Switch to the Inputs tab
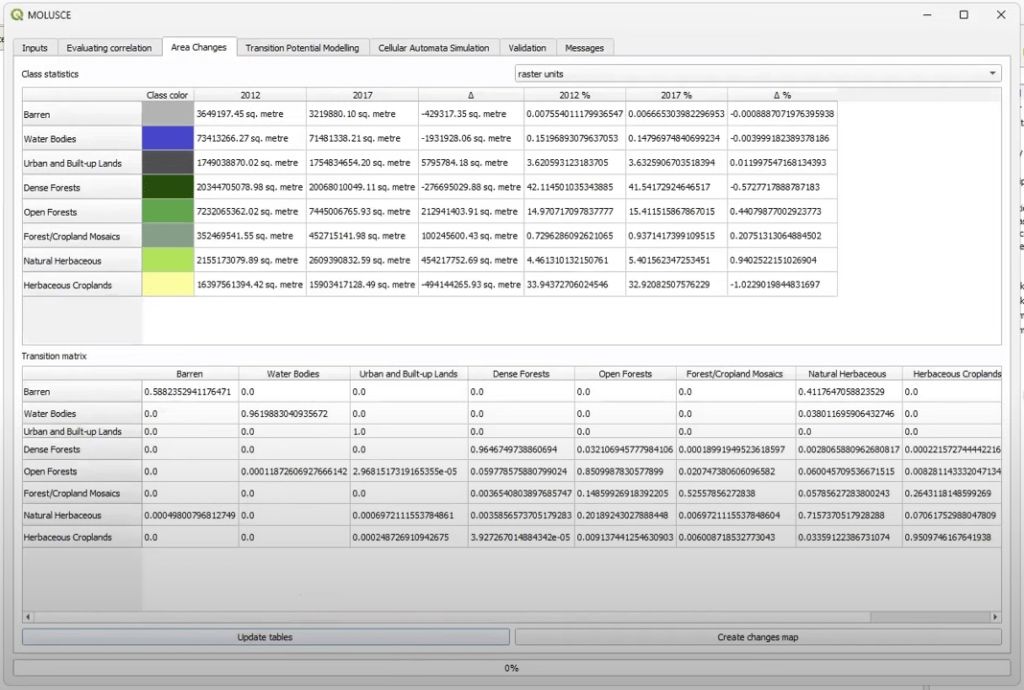Viewport: 1024px width, 690px height. (35, 48)
